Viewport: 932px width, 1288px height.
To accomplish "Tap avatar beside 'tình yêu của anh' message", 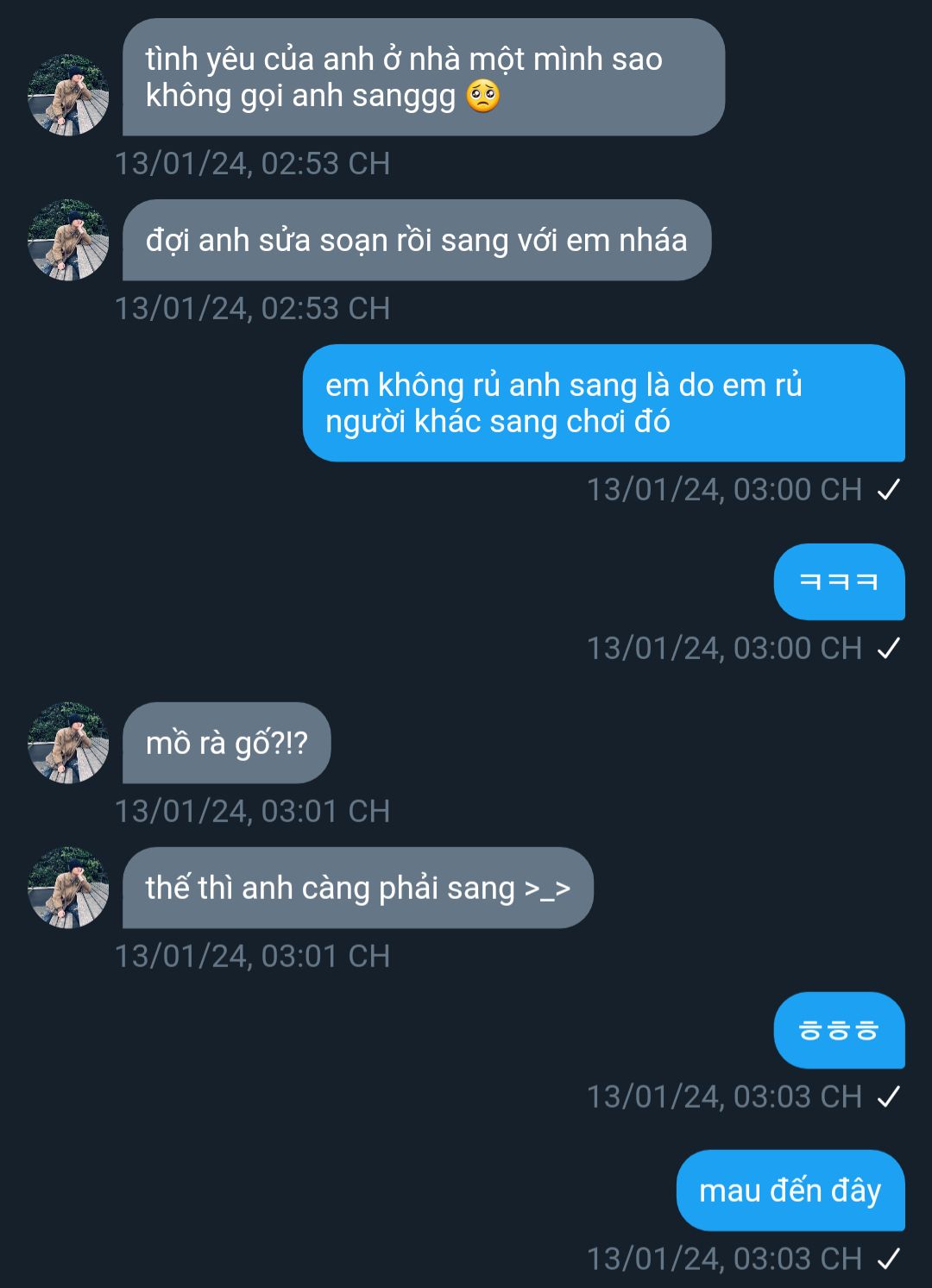I will coord(68,95).
